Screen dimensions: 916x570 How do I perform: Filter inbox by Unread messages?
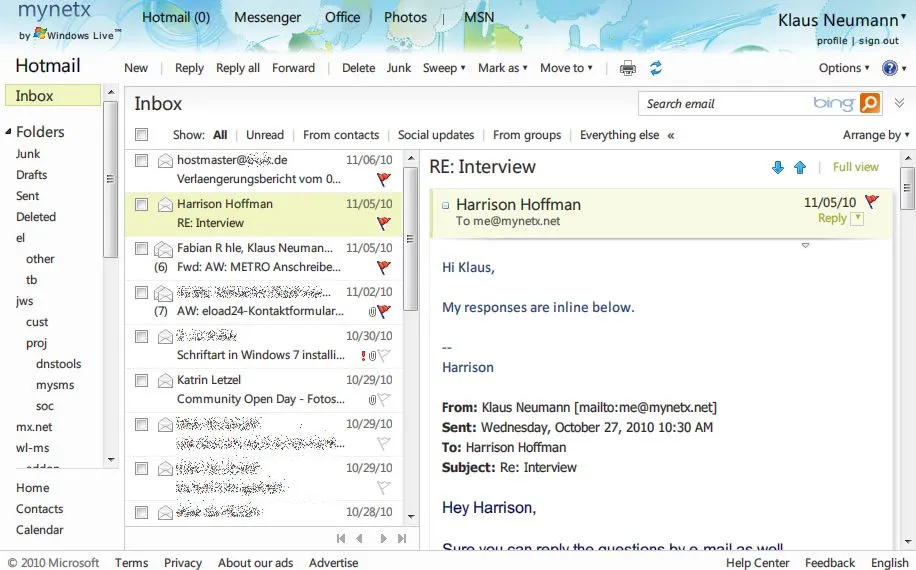click(265, 135)
